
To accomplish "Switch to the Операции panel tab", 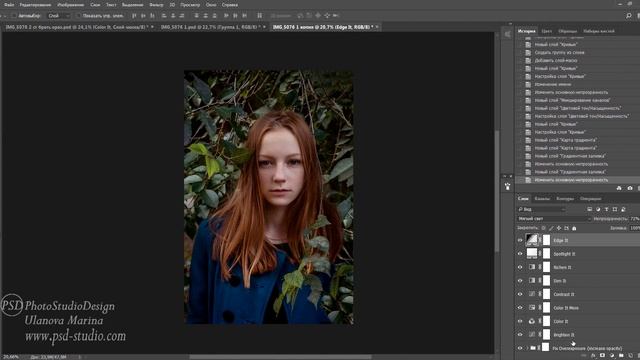I will pos(591,199).
